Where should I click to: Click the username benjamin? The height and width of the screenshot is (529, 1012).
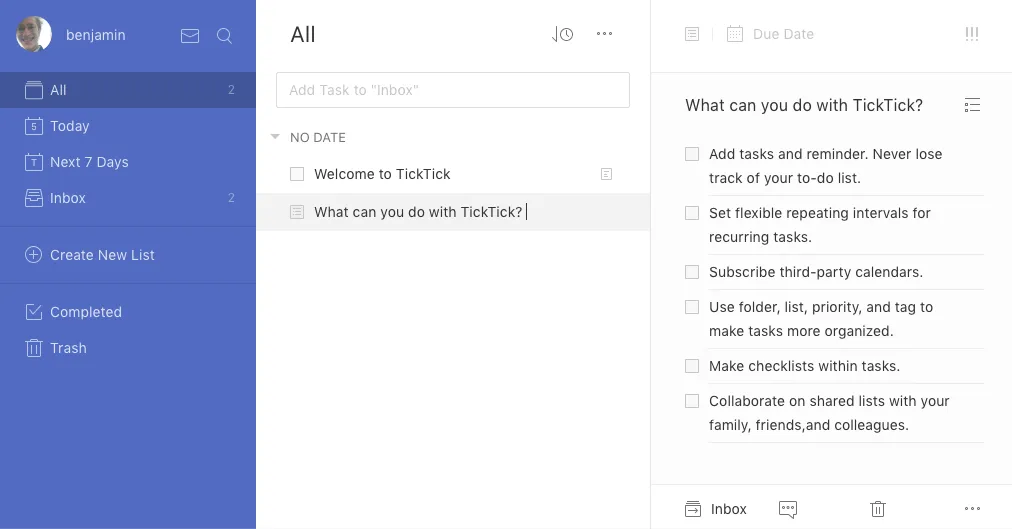(96, 35)
